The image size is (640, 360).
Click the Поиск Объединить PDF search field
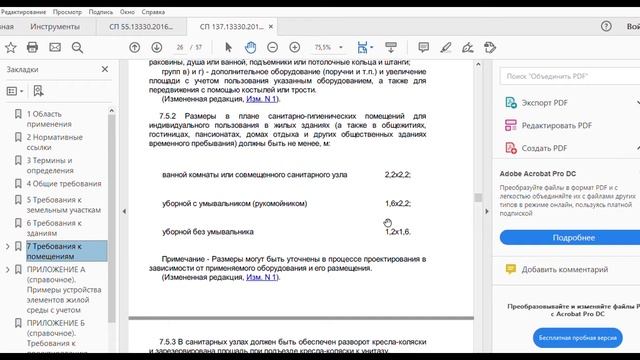(x=570, y=76)
